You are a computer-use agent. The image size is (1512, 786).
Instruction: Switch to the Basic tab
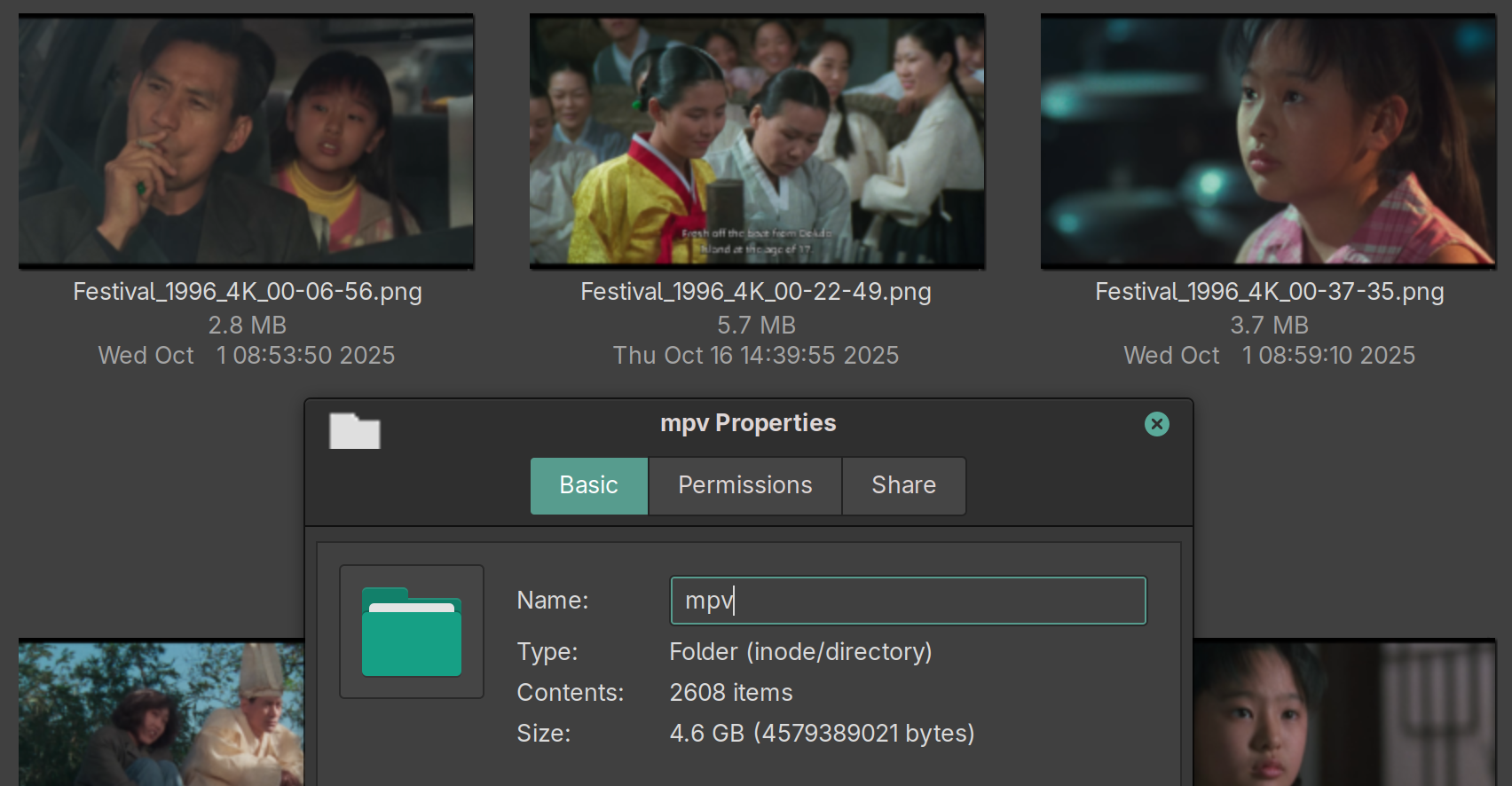pyautogui.click(x=589, y=485)
